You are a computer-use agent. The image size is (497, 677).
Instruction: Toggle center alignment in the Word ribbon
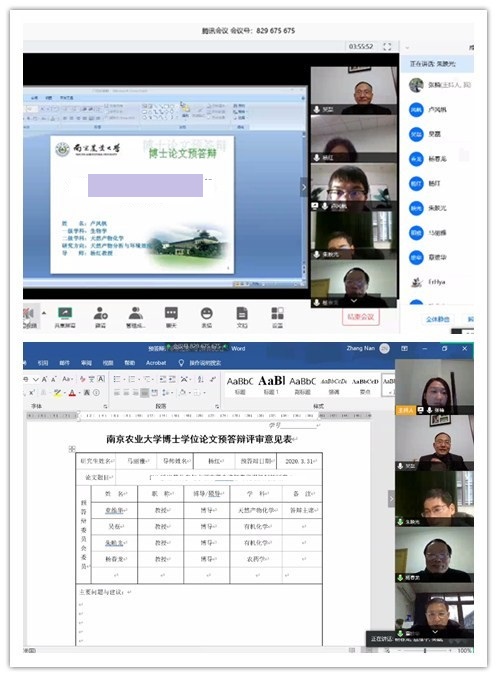tap(126, 392)
